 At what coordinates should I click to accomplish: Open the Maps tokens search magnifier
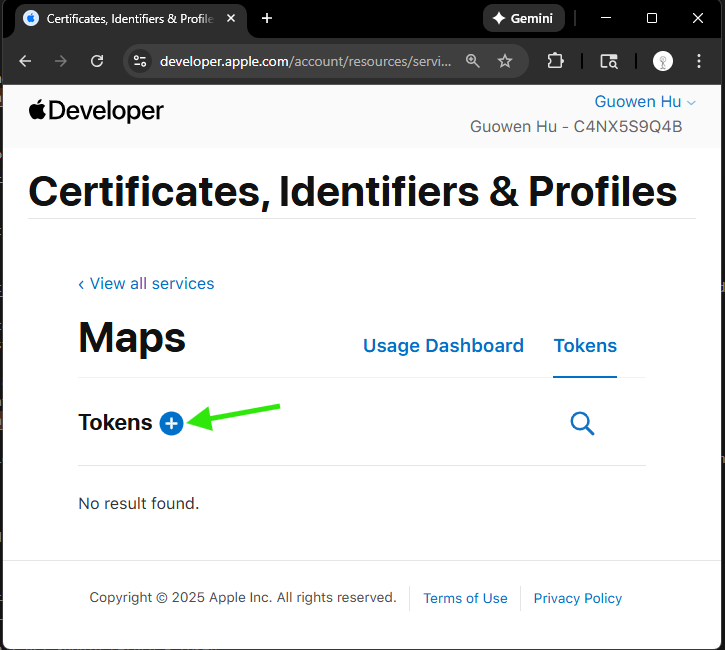(582, 424)
